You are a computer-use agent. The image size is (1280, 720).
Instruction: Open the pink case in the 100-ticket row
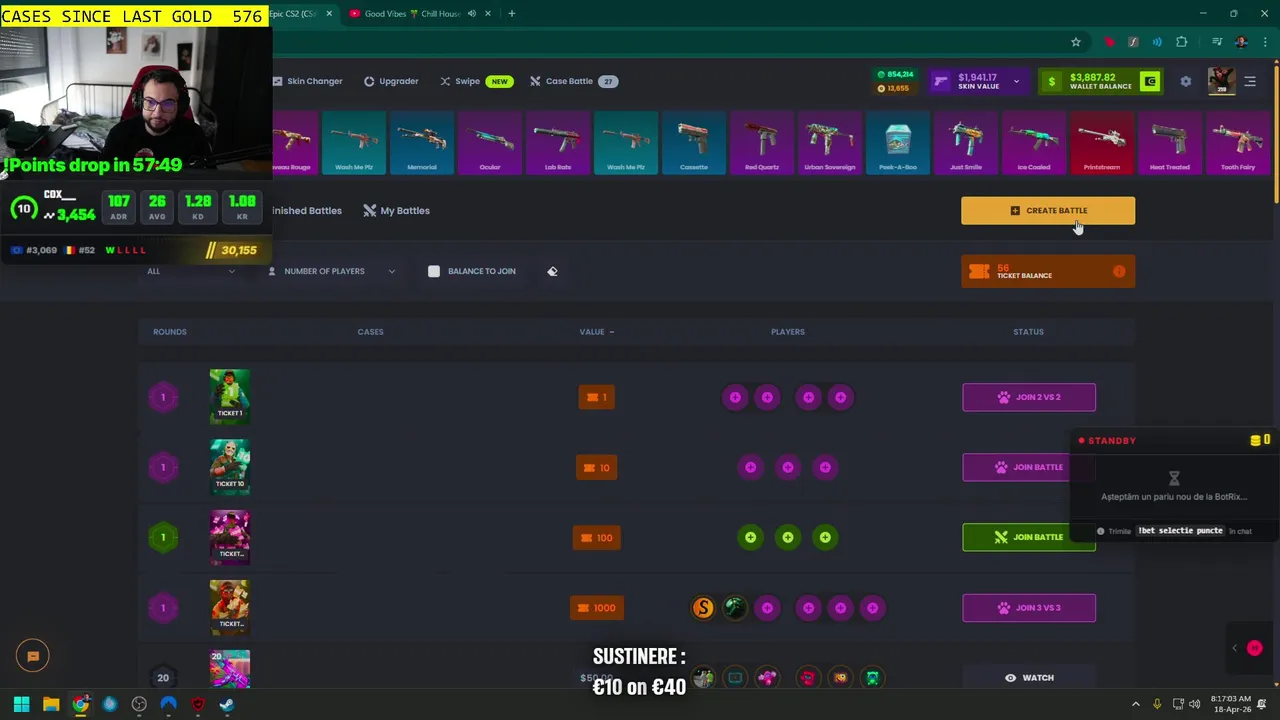pos(230,537)
